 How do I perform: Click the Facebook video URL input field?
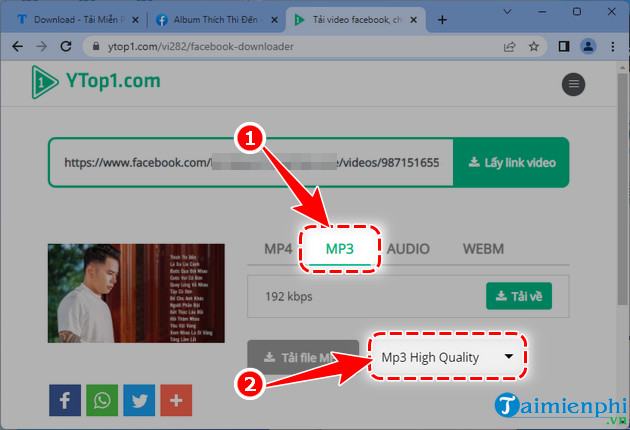click(251, 163)
